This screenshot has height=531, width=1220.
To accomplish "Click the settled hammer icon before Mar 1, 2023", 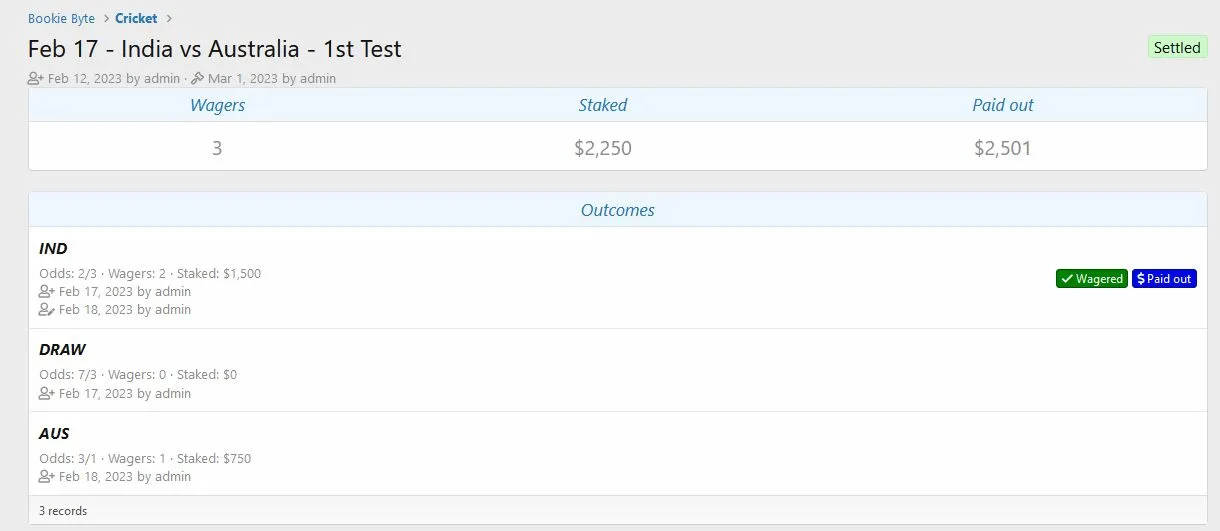I will 197,78.
